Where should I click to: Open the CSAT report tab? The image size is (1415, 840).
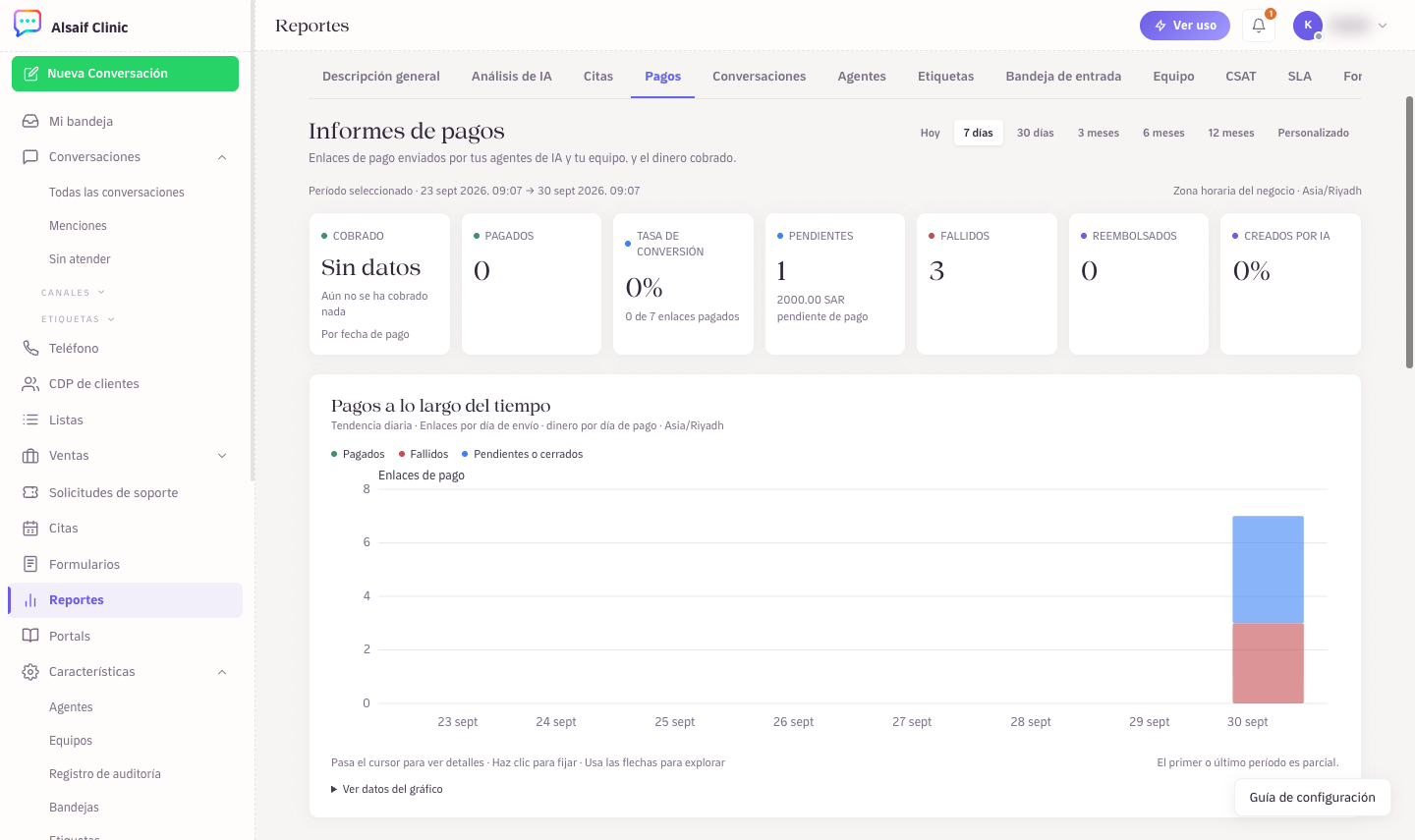(x=1241, y=76)
